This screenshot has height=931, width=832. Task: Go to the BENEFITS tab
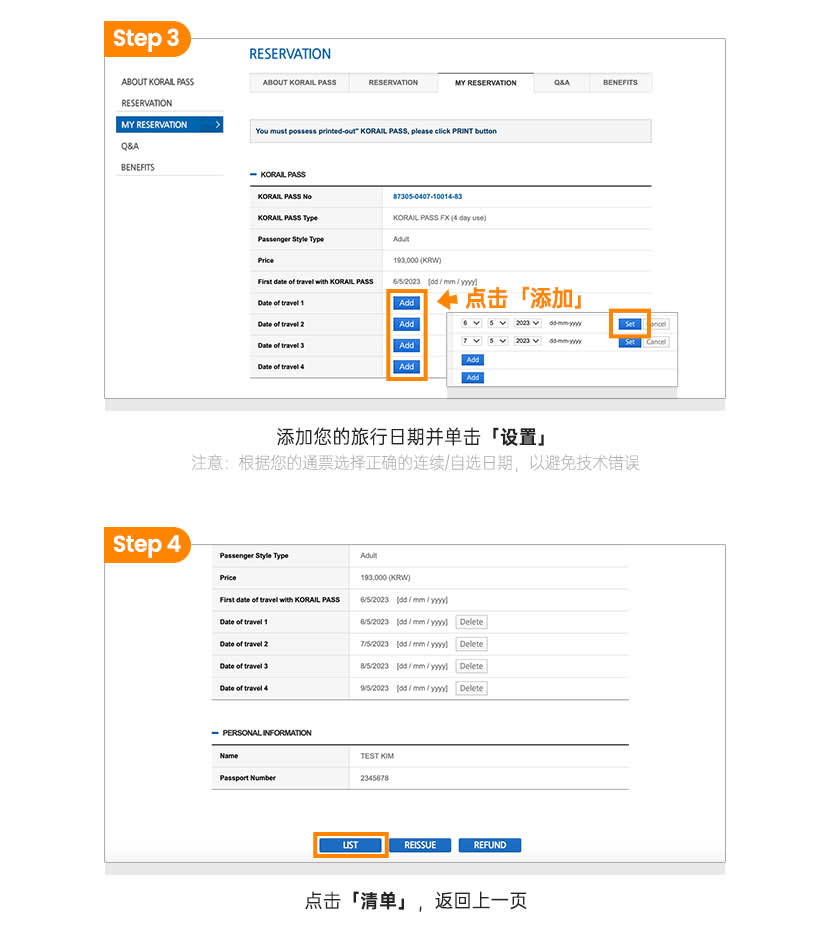point(620,83)
